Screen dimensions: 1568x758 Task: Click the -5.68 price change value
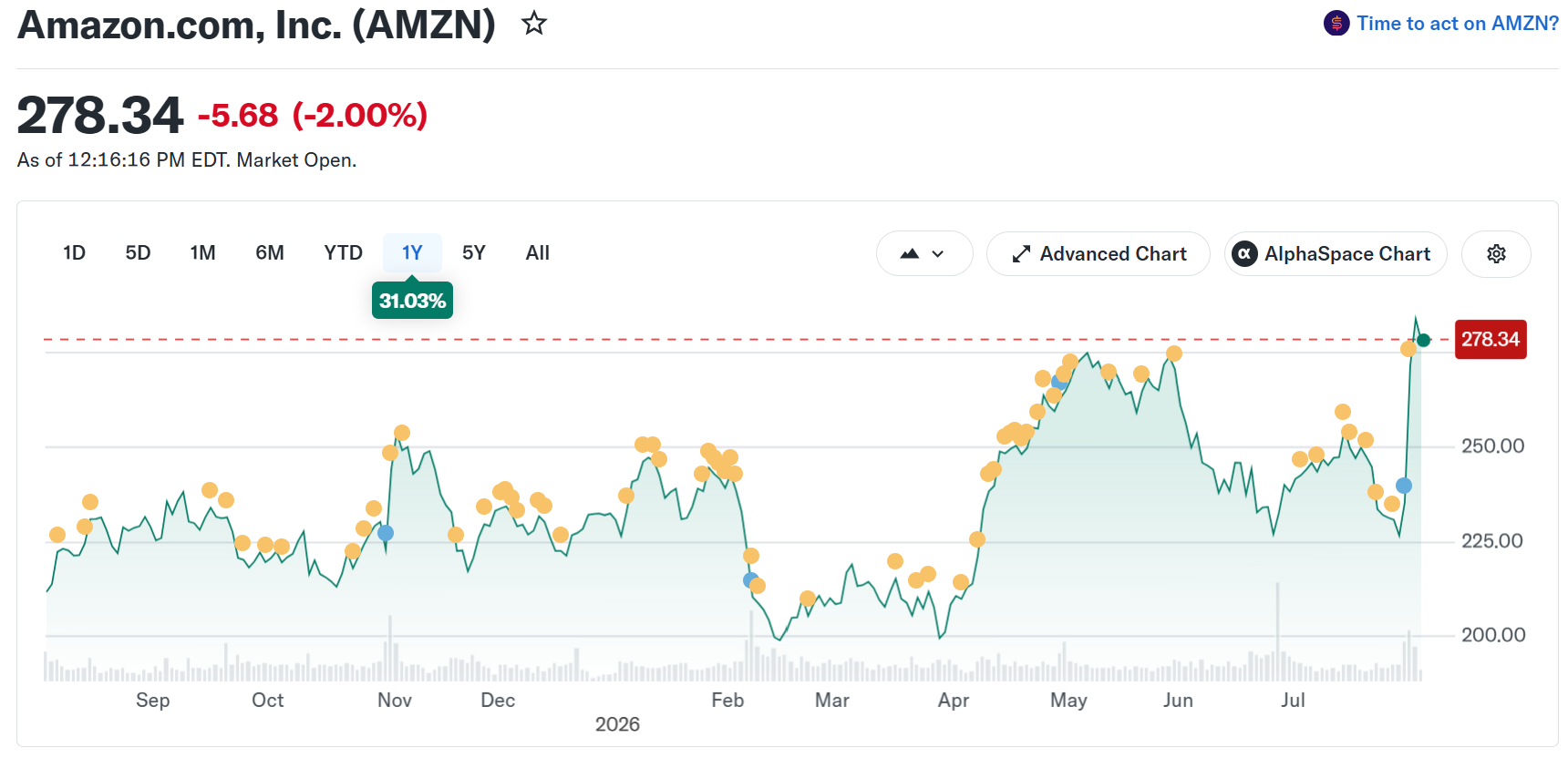coord(238,116)
